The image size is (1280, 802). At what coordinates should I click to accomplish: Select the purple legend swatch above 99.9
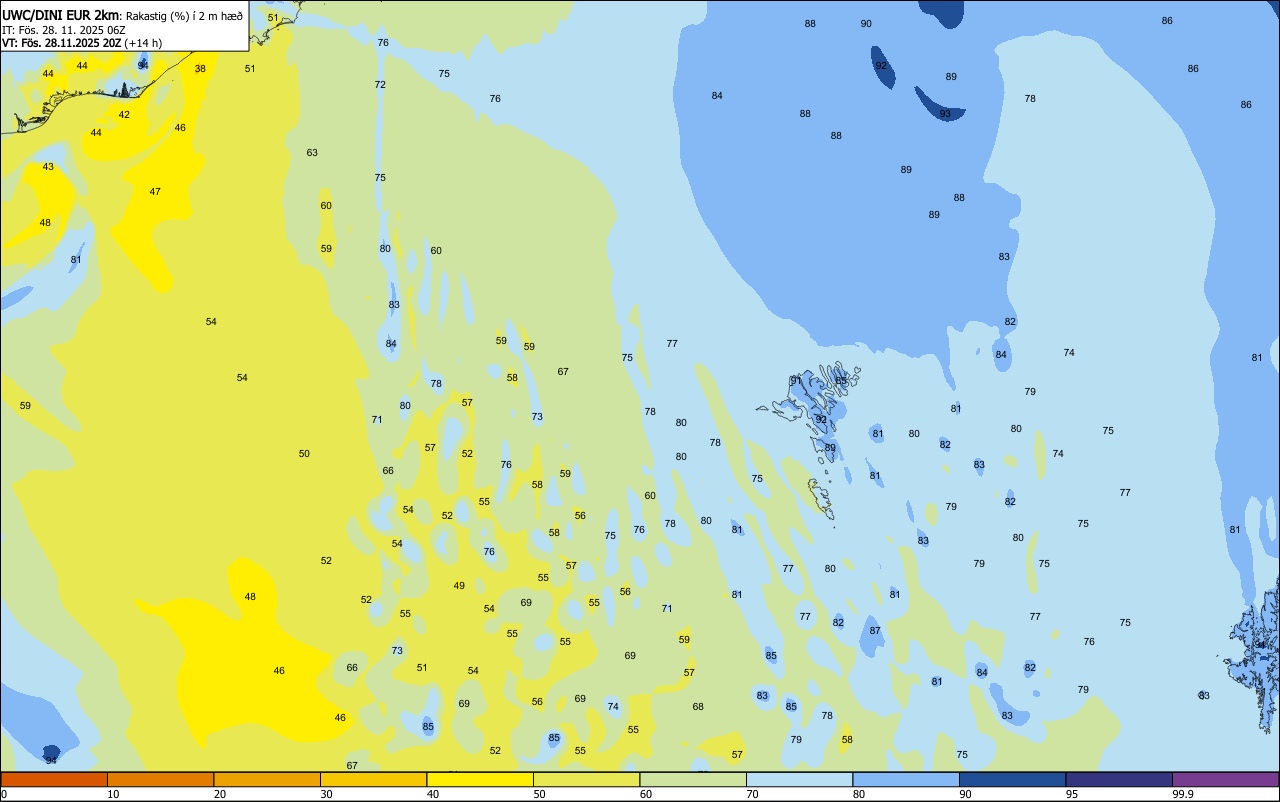[1225, 779]
